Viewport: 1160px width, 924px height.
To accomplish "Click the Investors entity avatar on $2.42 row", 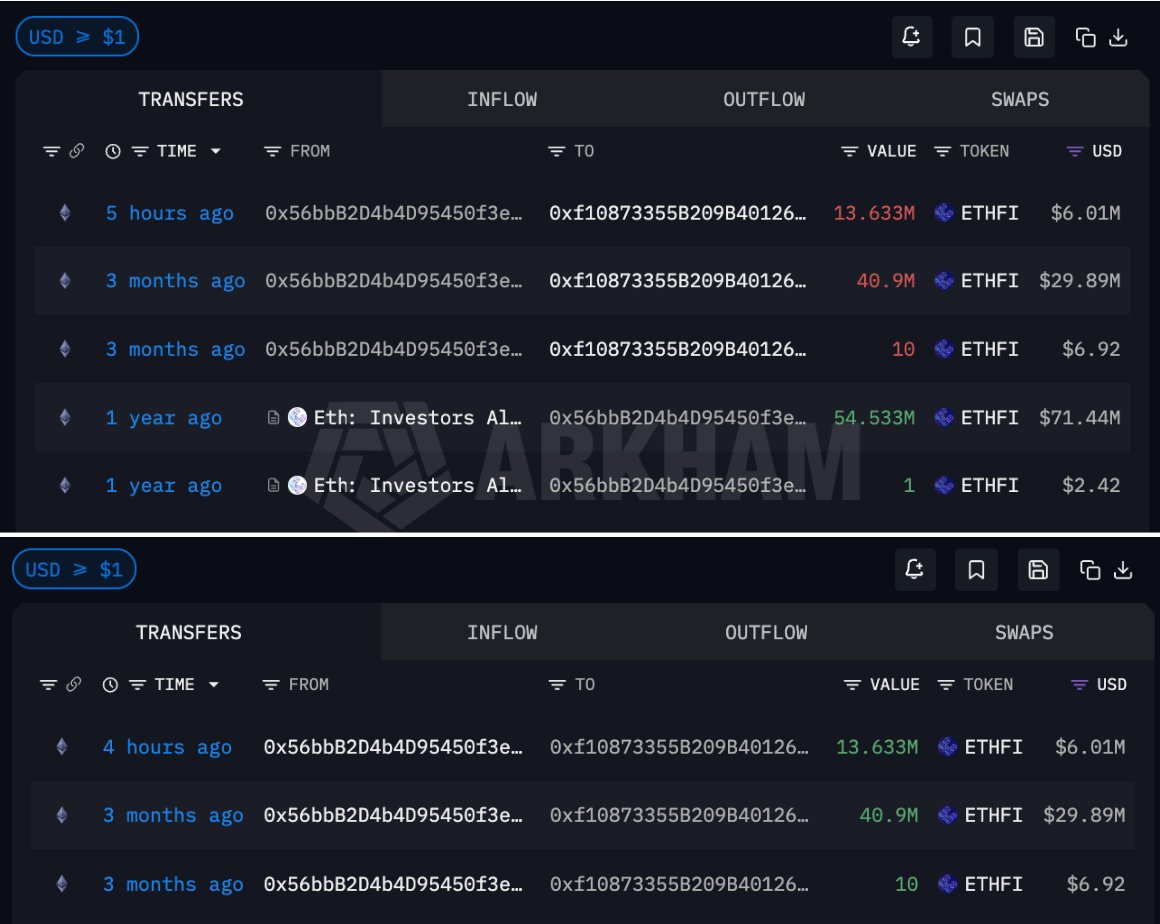I will click(x=297, y=485).
